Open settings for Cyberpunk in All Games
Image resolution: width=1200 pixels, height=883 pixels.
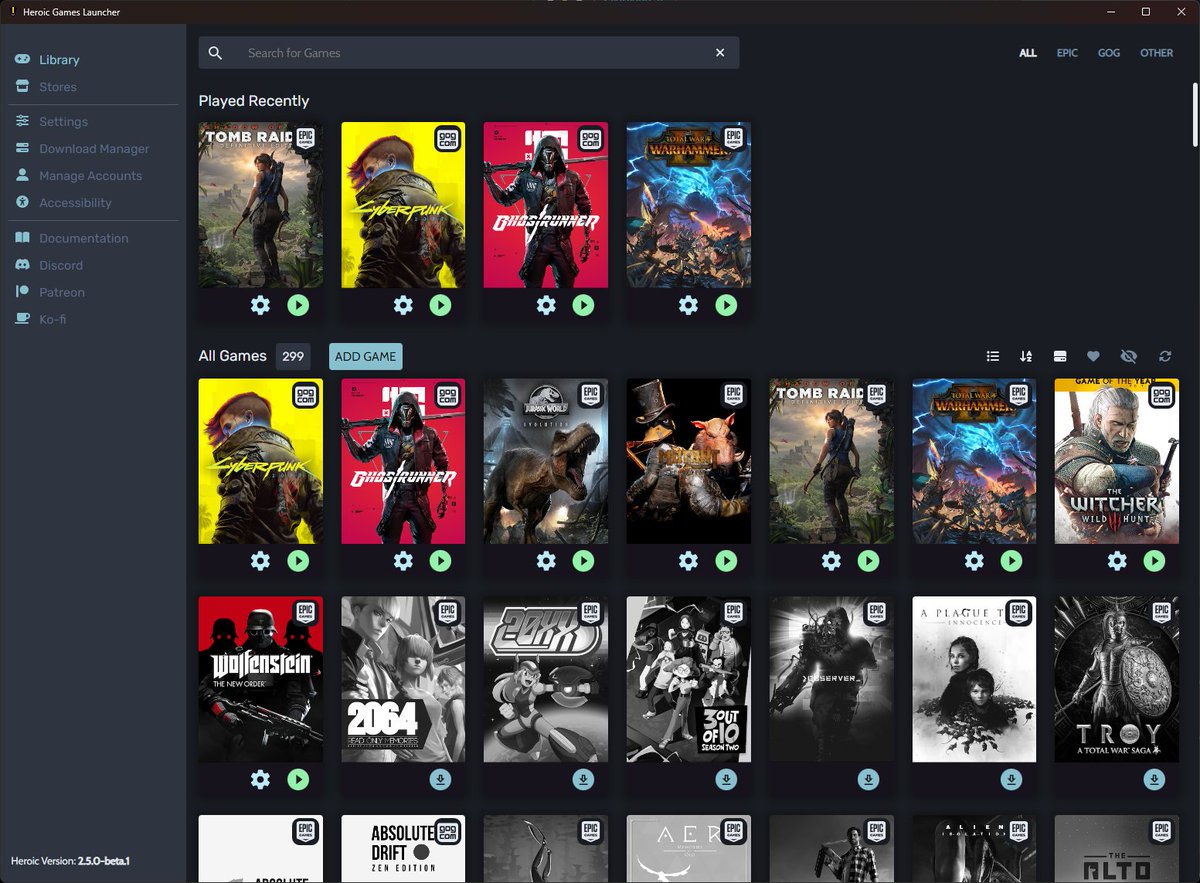pyautogui.click(x=260, y=561)
